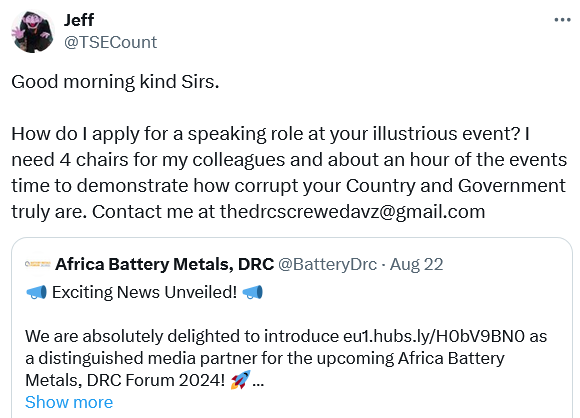Click the ellipsis after the rocket emoji
This screenshot has height=418, width=580.
point(258,381)
